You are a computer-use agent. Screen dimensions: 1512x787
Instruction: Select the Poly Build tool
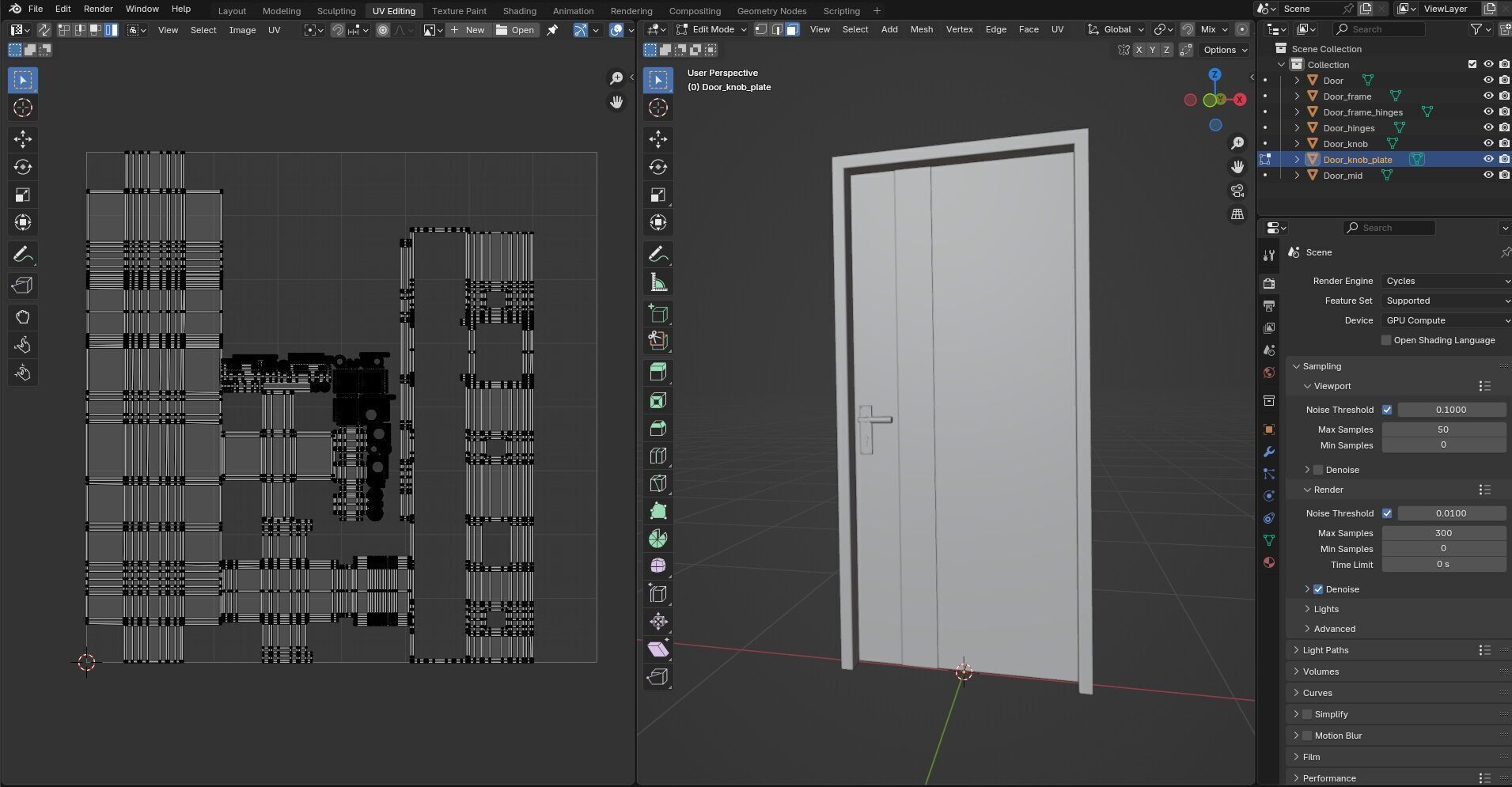coord(658,511)
